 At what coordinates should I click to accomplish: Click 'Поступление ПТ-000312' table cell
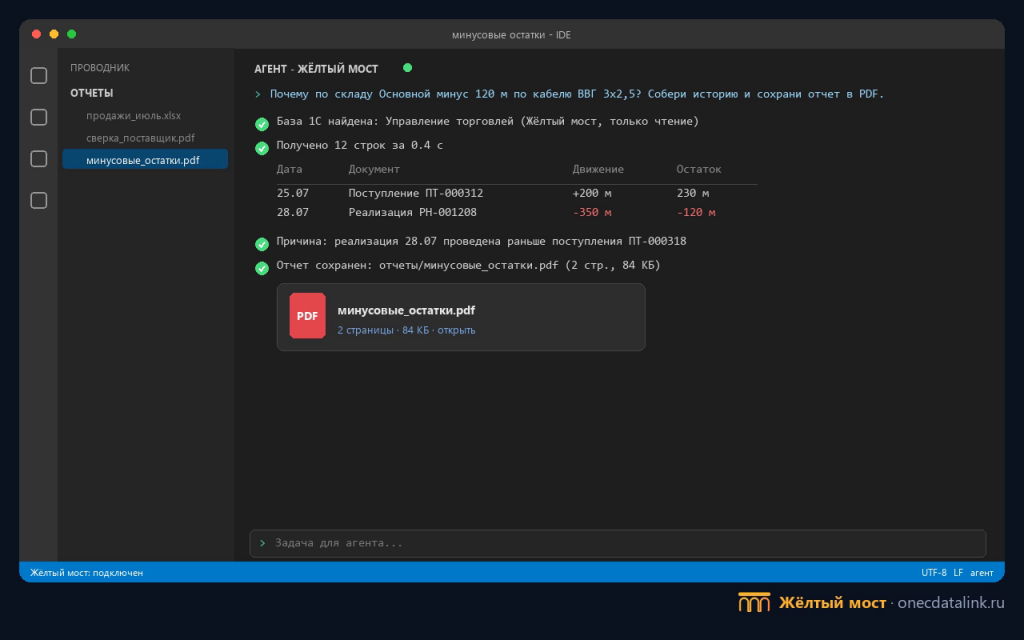pyautogui.click(x=415, y=193)
